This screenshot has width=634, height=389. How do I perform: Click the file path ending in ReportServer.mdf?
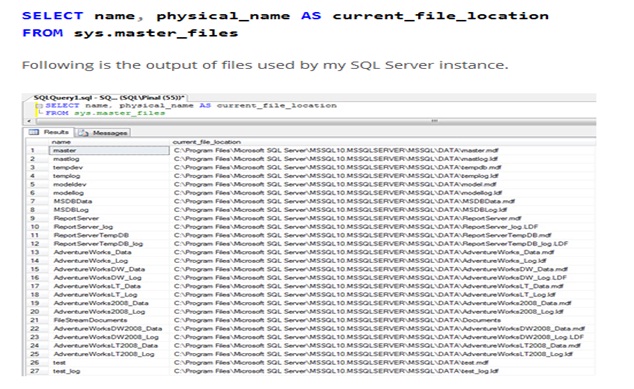[x=348, y=218]
